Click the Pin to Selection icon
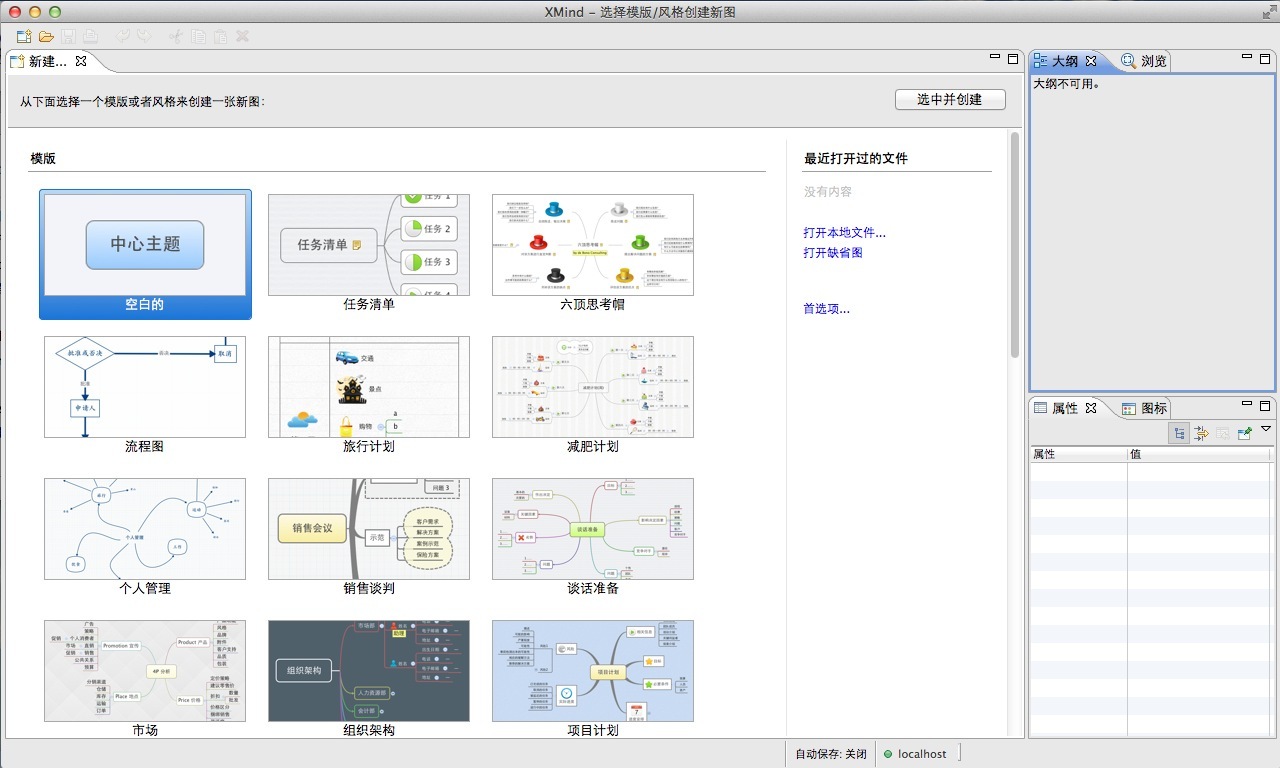This screenshot has height=768, width=1280. [1245, 433]
